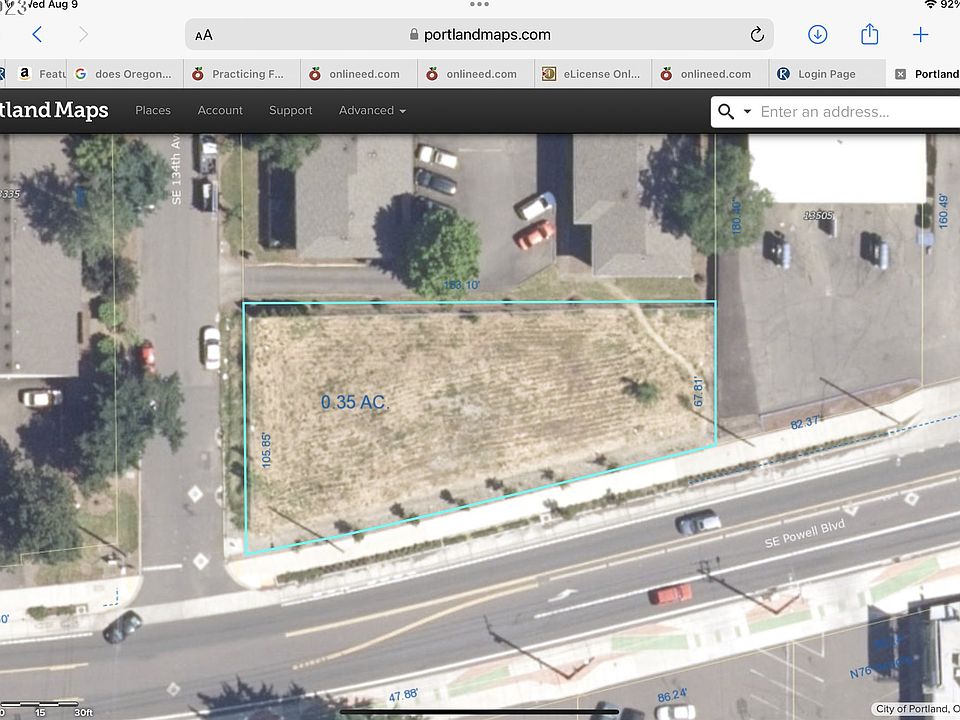Click the three-dot multitasking control at top
Image resolution: width=960 pixels, height=720 pixels.
pyautogui.click(x=479, y=4)
